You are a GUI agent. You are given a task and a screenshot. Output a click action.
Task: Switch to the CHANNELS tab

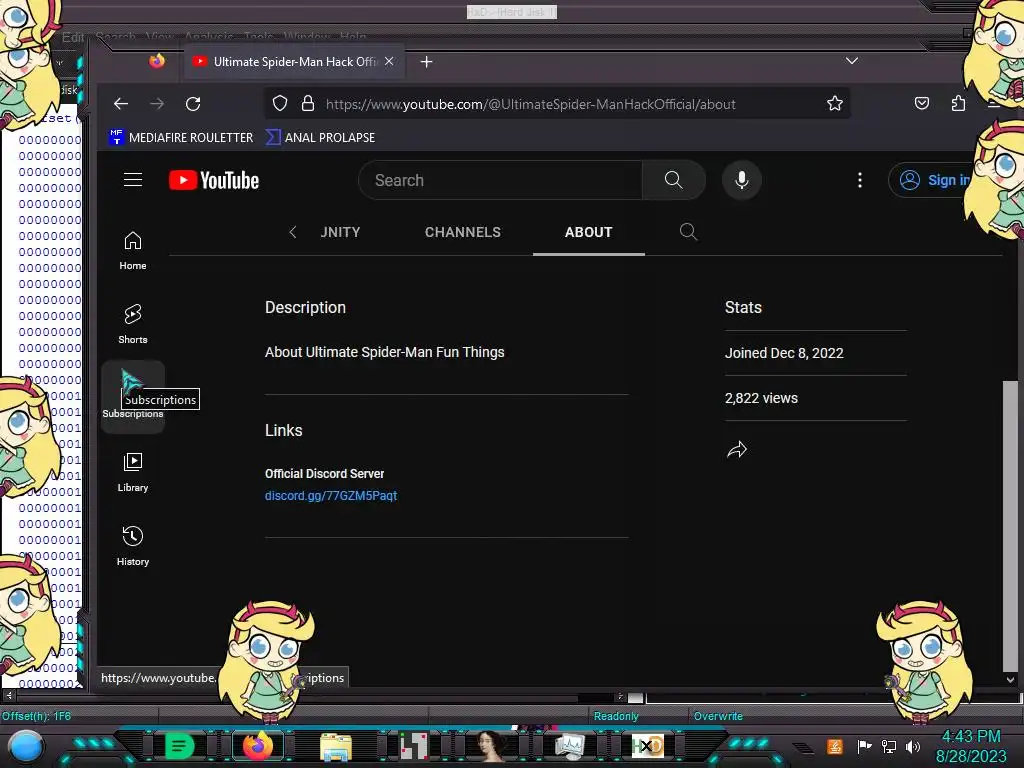(x=462, y=232)
